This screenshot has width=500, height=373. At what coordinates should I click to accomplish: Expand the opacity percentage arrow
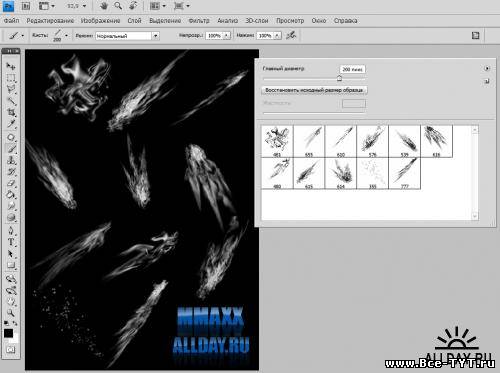[x=227, y=35]
